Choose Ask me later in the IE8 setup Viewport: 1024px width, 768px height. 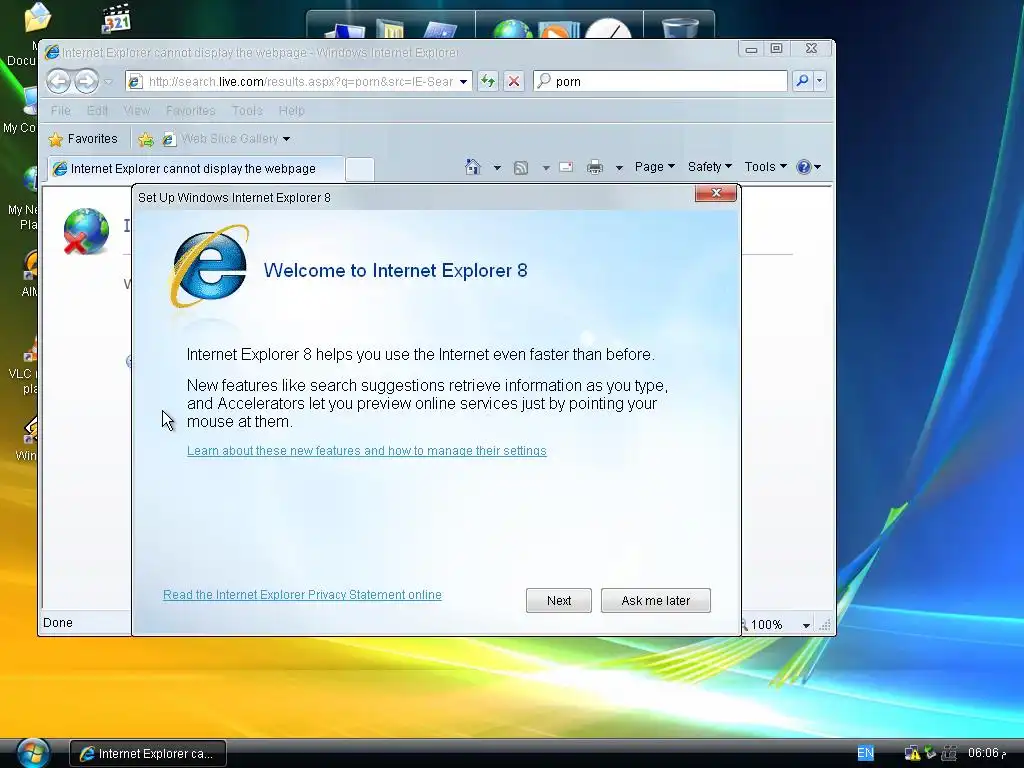[x=655, y=600]
